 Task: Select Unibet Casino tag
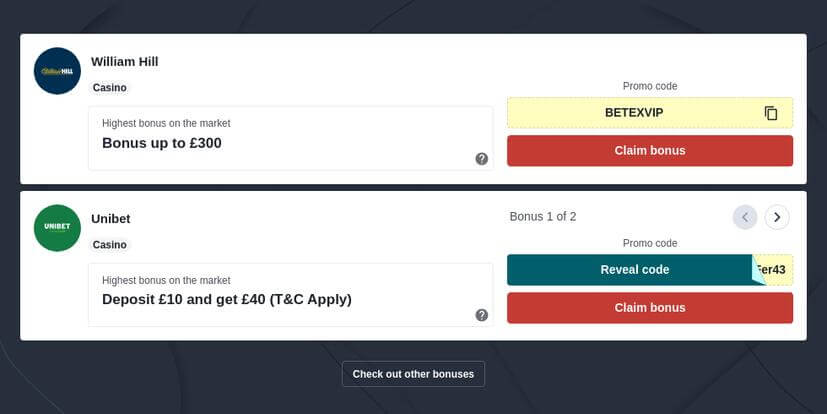pyautogui.click(x=110, y=245)
